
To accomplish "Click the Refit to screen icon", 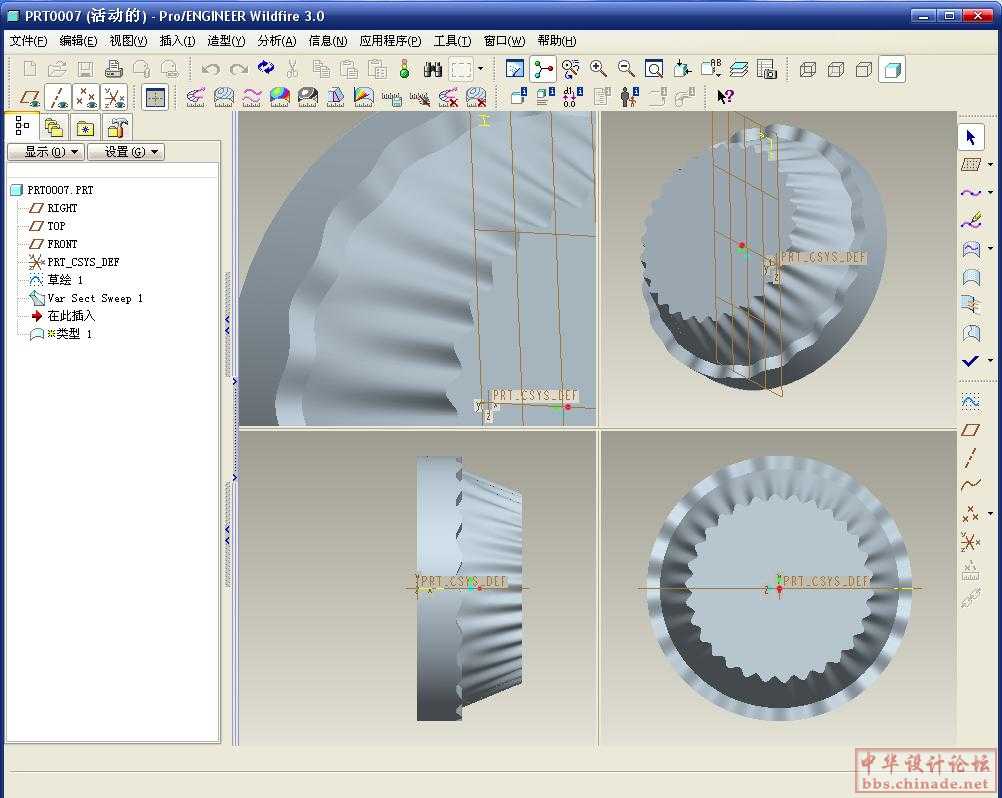I will pyautogui.click(x=654, y=69).
